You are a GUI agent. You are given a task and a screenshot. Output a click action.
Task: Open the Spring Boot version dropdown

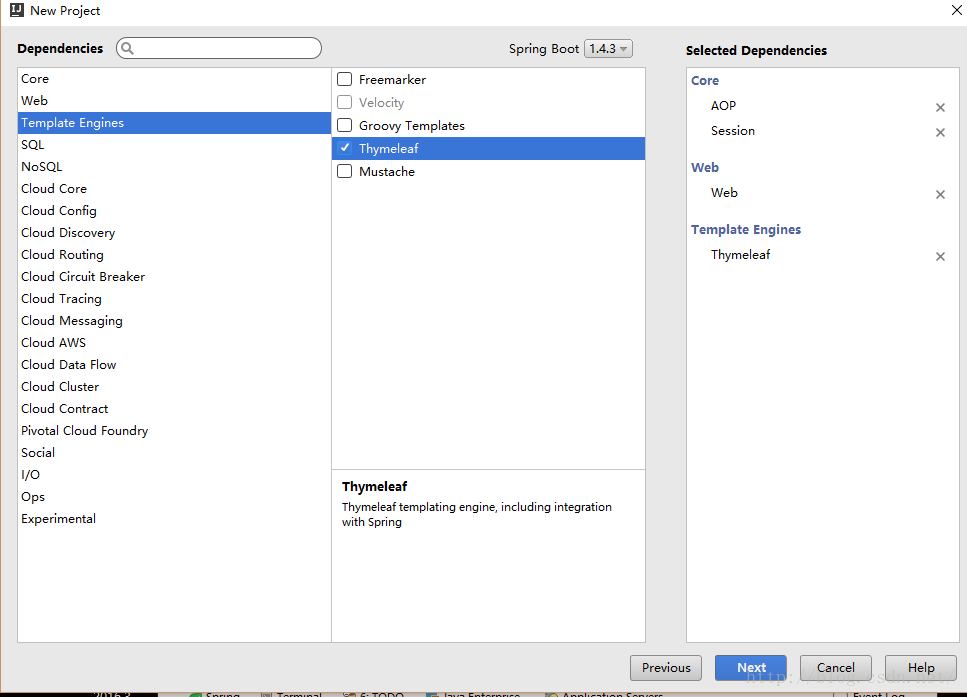[x=608, y=49]
